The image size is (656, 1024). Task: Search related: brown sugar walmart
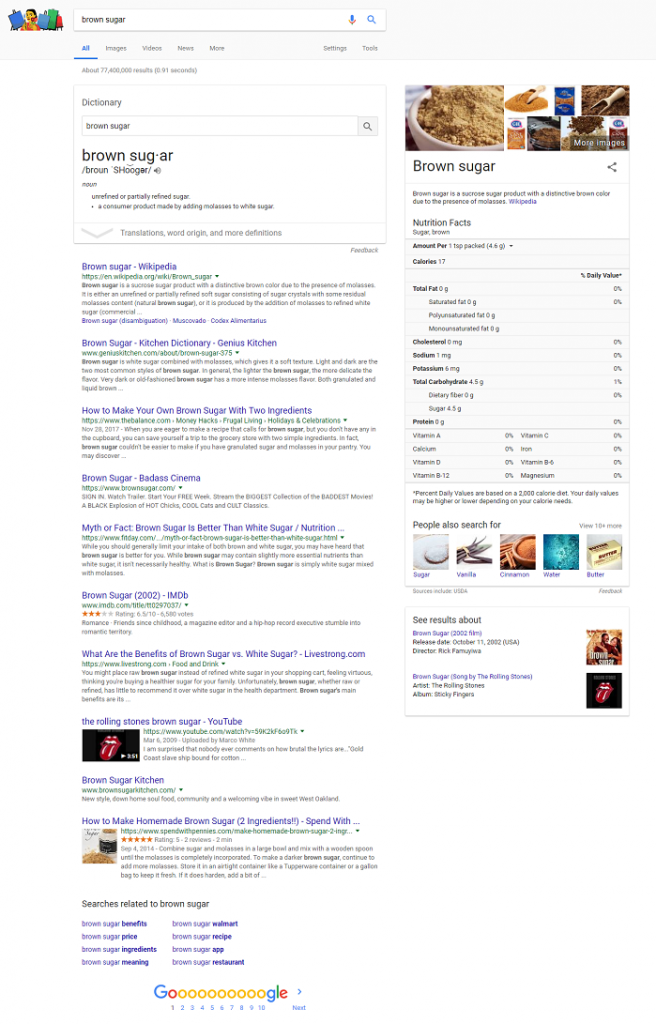click(x=205, y=924)
